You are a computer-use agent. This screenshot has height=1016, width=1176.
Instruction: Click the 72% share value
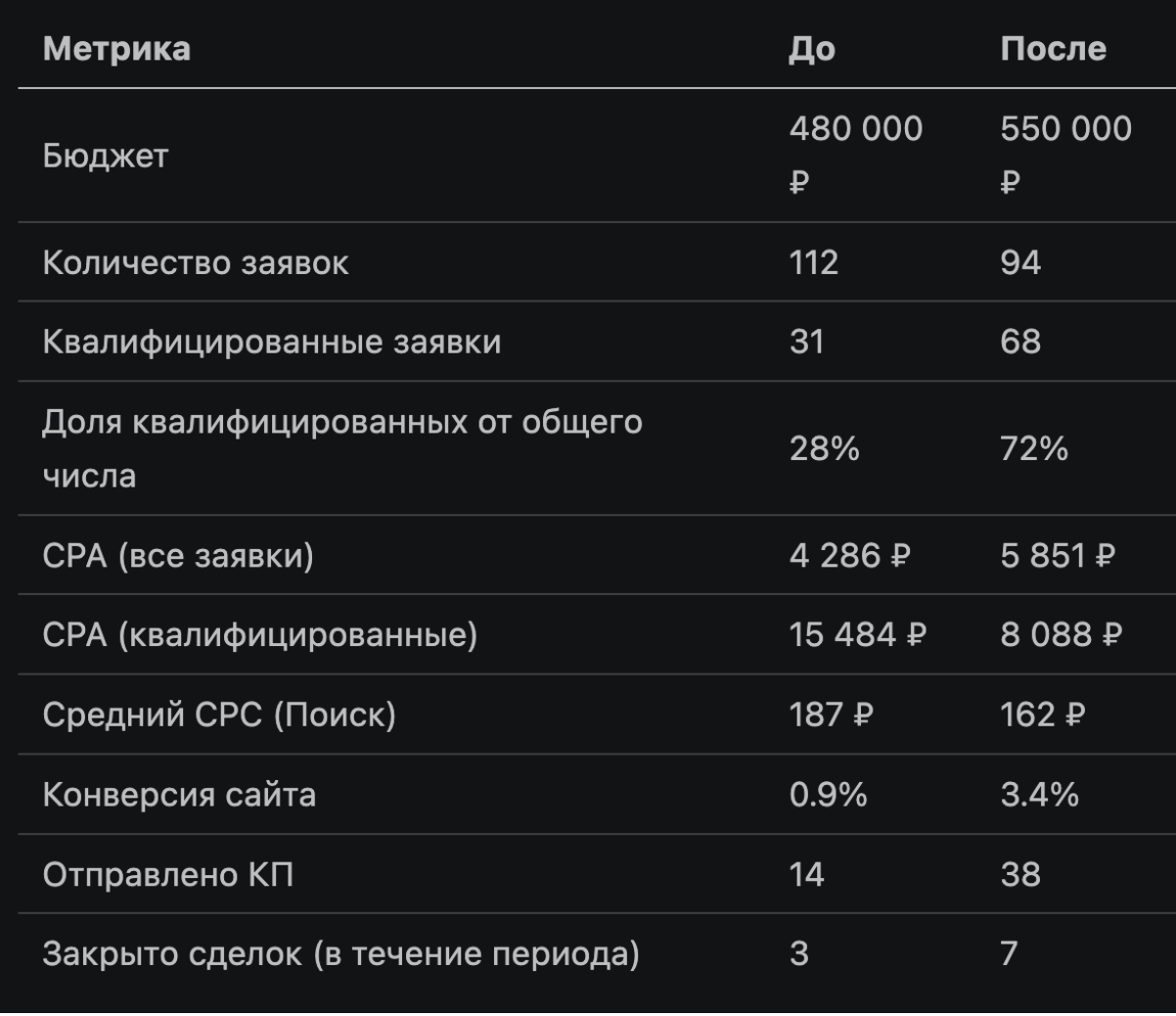1034,449
